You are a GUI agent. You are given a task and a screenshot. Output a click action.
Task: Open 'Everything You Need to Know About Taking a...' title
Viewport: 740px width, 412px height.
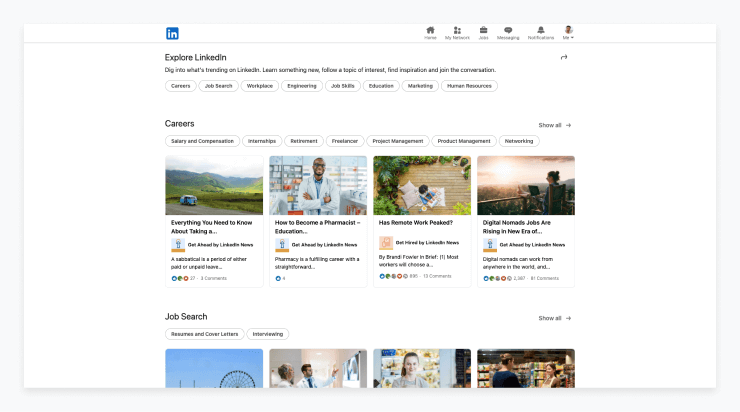(211, 227)
